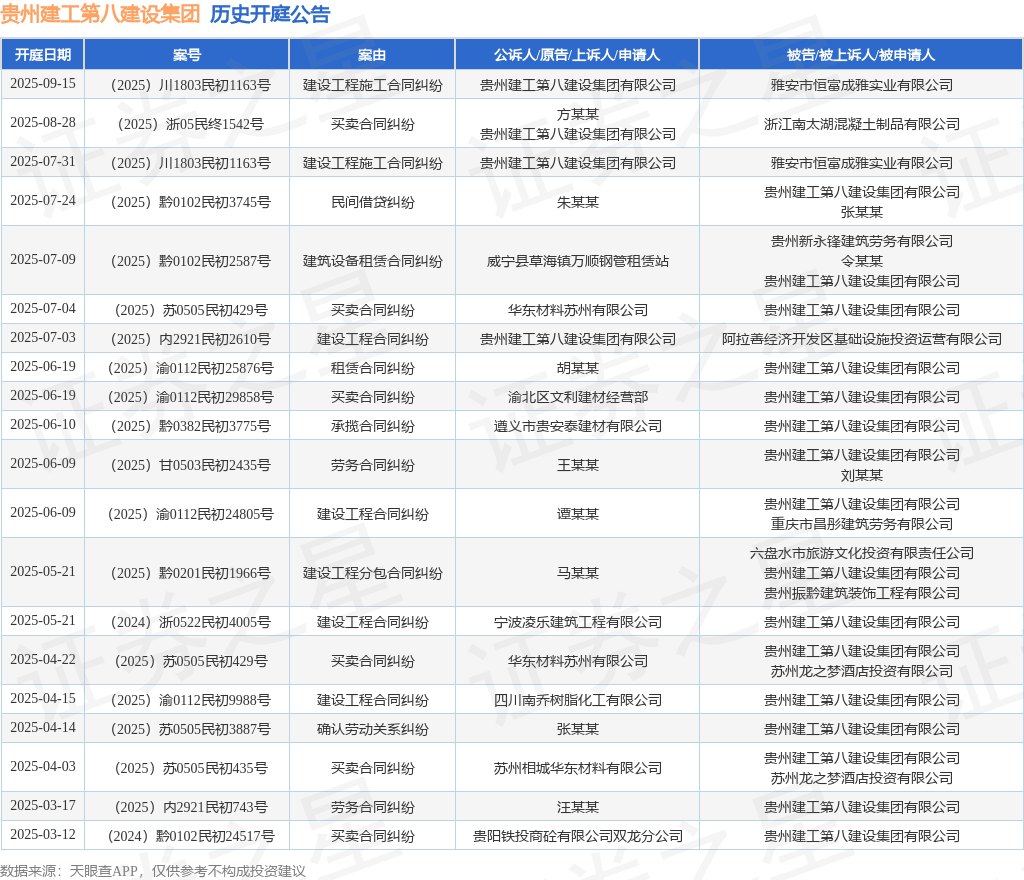Select plaintiff 苏州相城华东材料有限公司
Screen dimensions: 1024x880
tap(577, 768)
